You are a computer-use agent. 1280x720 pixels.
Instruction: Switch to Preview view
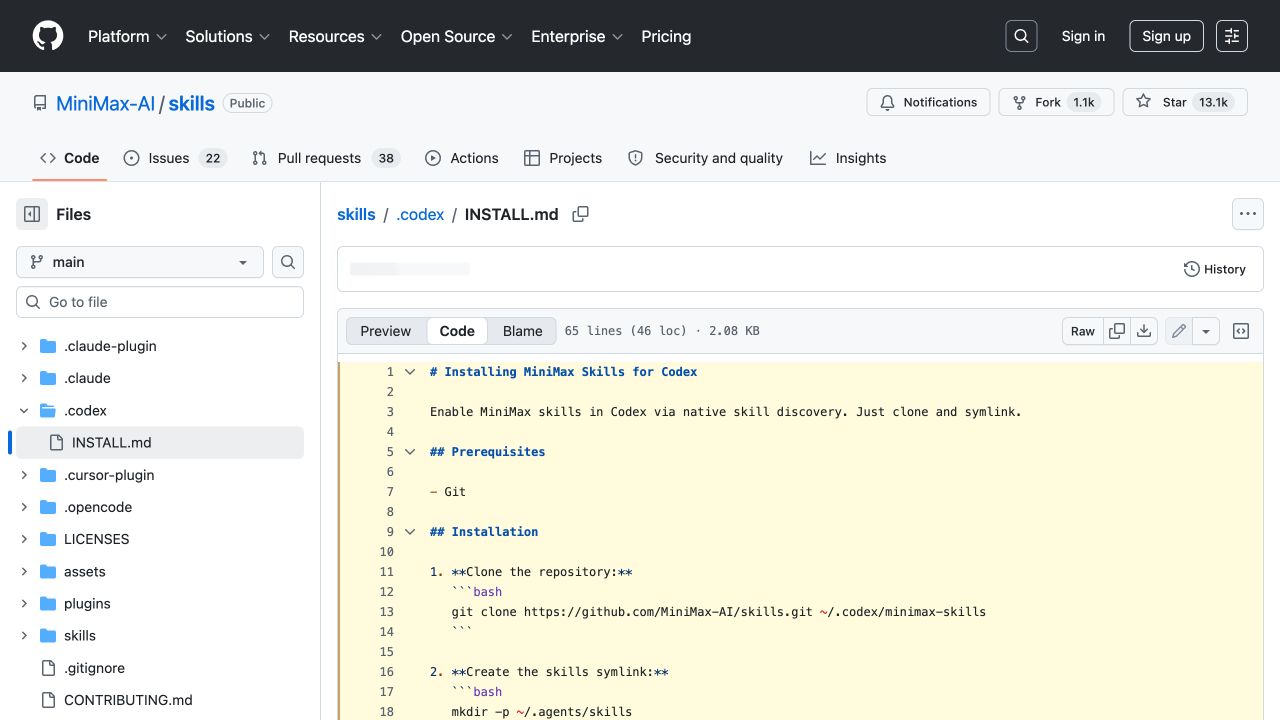386,331
